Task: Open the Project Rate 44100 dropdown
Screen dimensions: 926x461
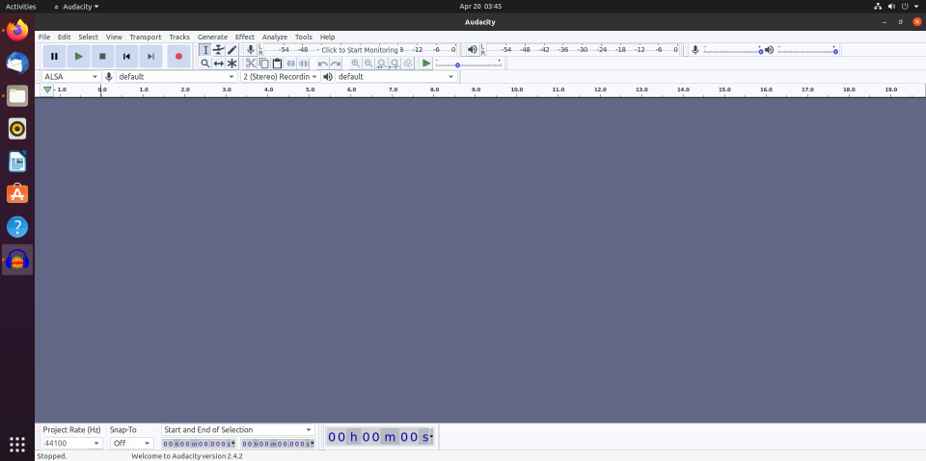Action: coord(72,443)
